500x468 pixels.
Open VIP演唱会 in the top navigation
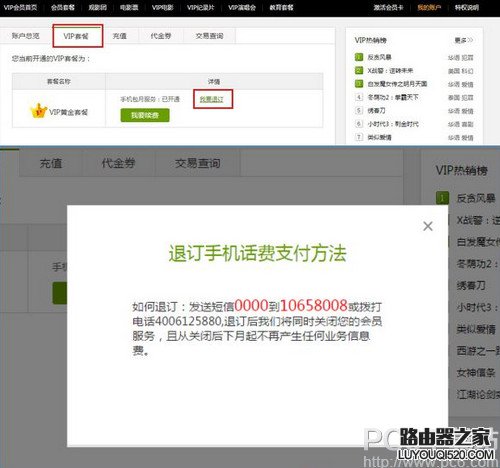point(242,7)
